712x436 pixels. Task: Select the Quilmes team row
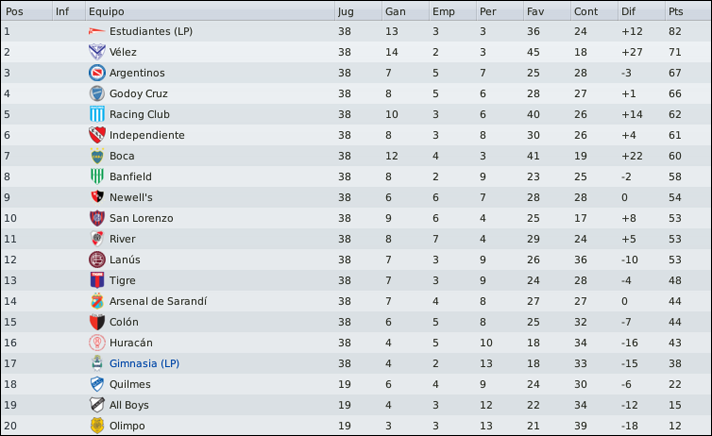(x=356, y=384)
